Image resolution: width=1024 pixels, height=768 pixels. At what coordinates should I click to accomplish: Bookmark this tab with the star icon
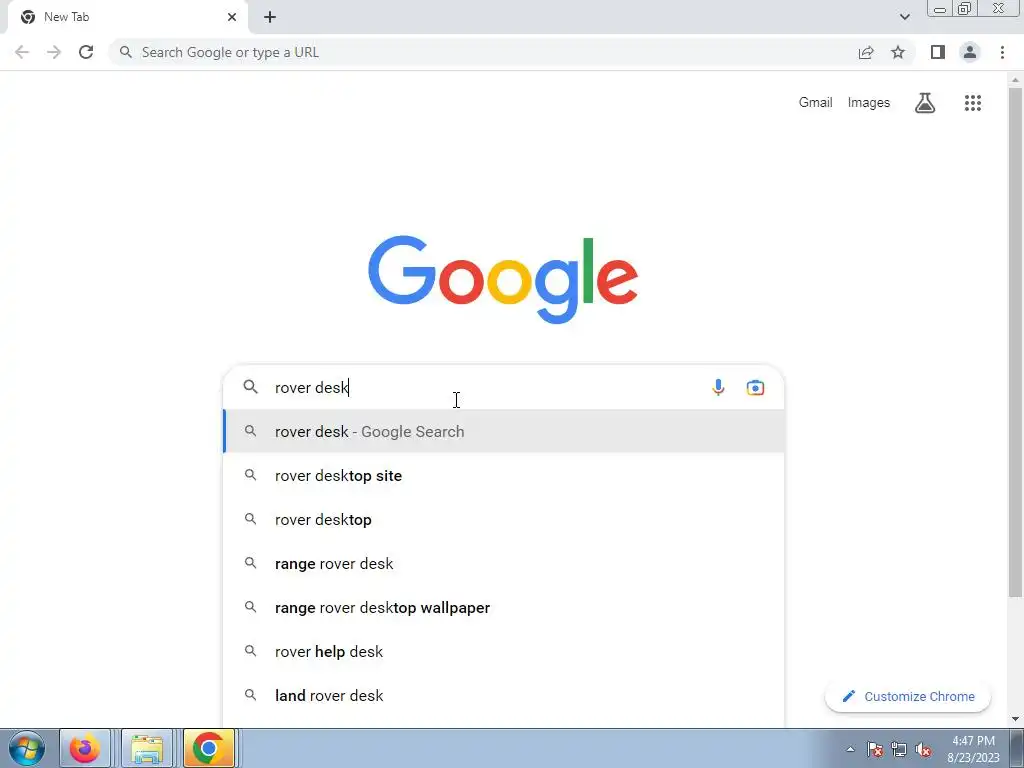[x=898, y=52]
